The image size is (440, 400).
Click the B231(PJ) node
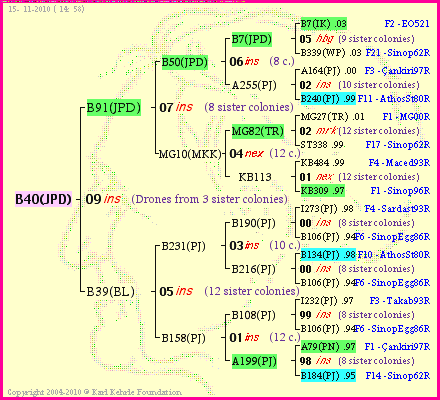[183, 246]
